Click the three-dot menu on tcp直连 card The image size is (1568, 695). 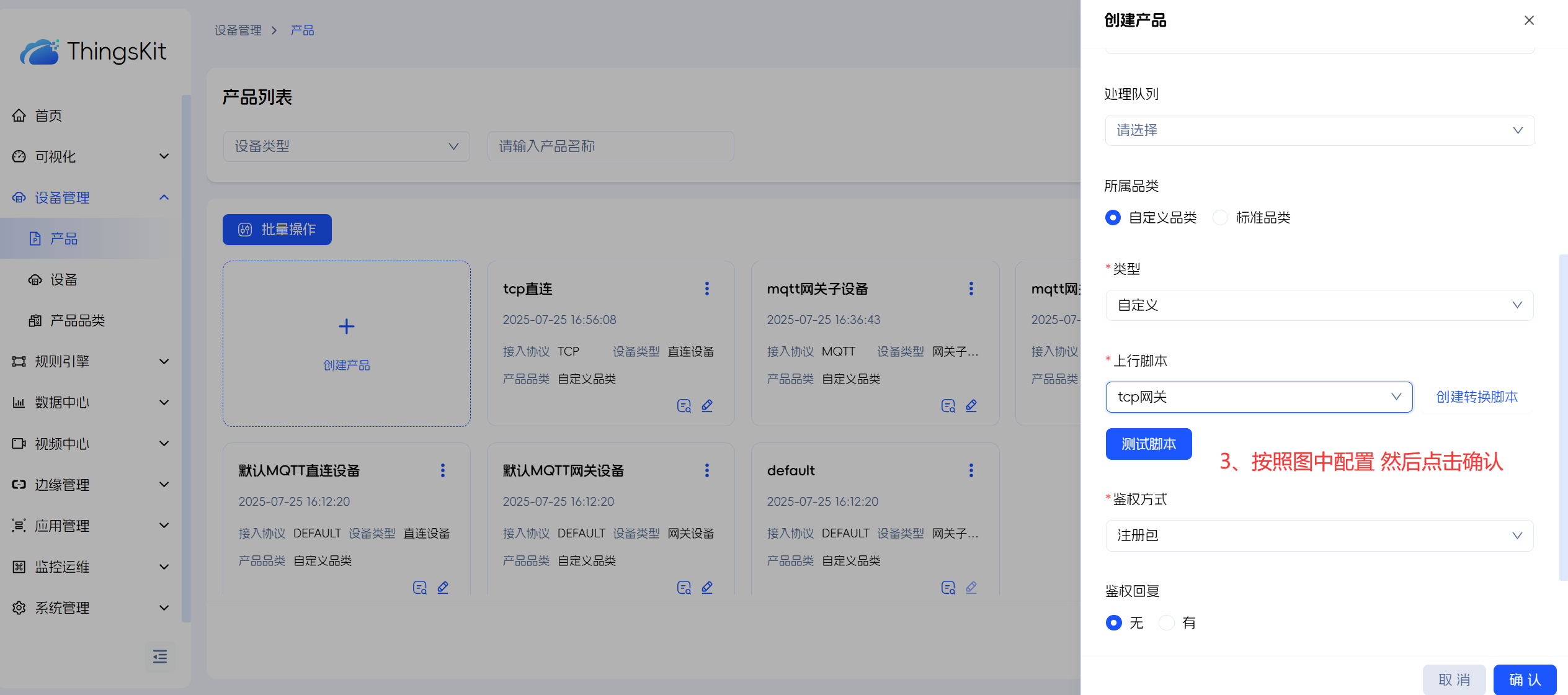coord(706,289)
